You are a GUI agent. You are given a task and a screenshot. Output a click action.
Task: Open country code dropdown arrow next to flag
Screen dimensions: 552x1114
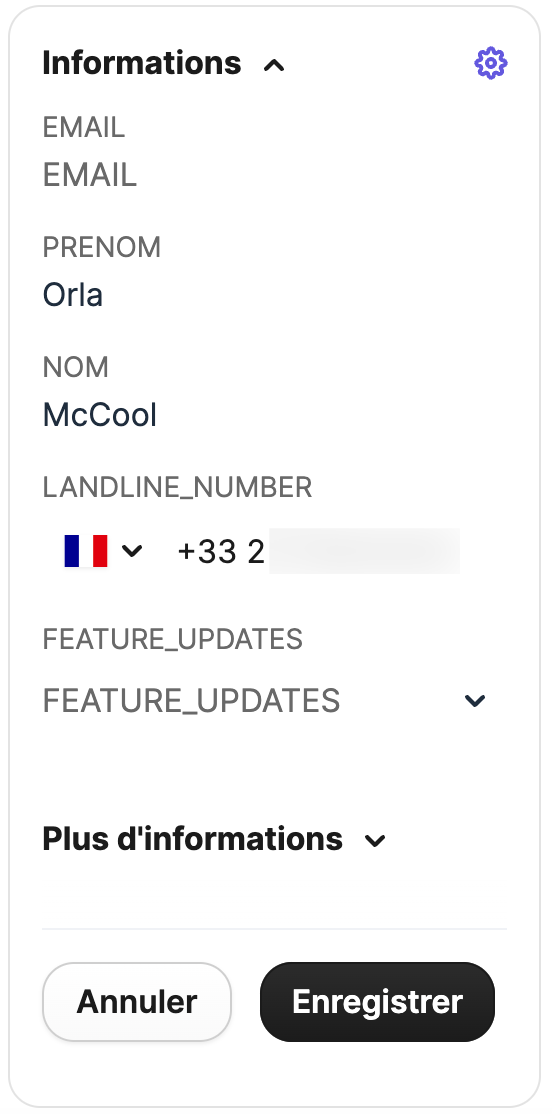point(132,551)
